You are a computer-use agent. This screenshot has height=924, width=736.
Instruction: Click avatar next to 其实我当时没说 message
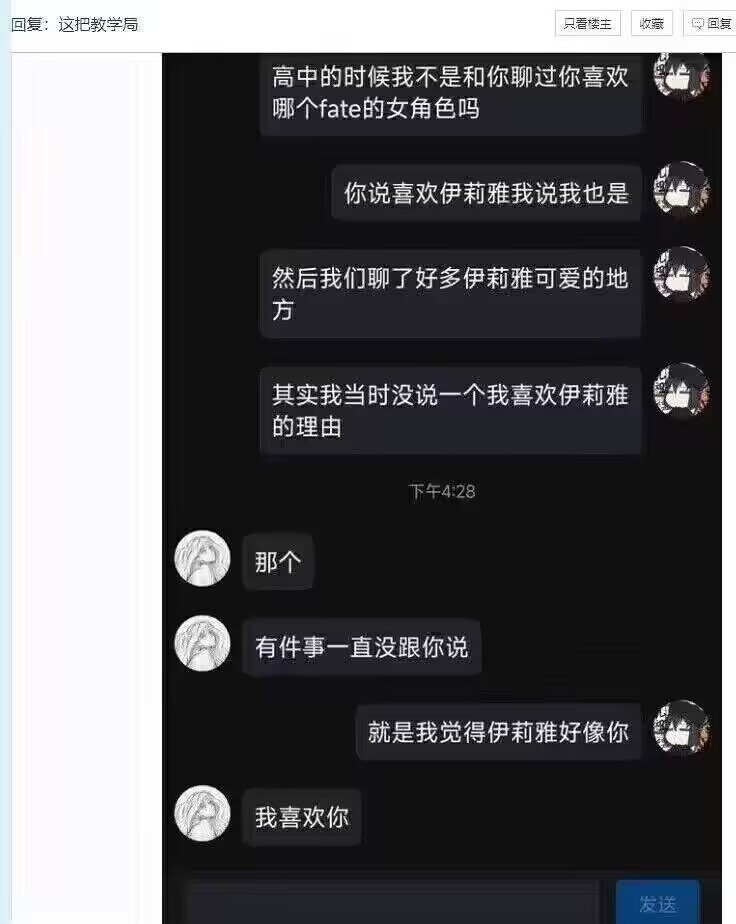pyautogui.click(x=682, y=391)
